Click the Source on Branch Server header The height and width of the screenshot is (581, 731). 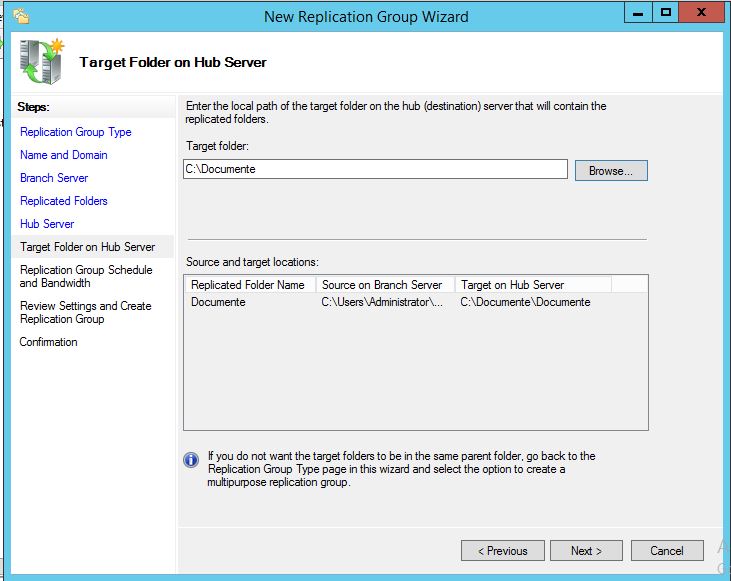tap(384, 285)
